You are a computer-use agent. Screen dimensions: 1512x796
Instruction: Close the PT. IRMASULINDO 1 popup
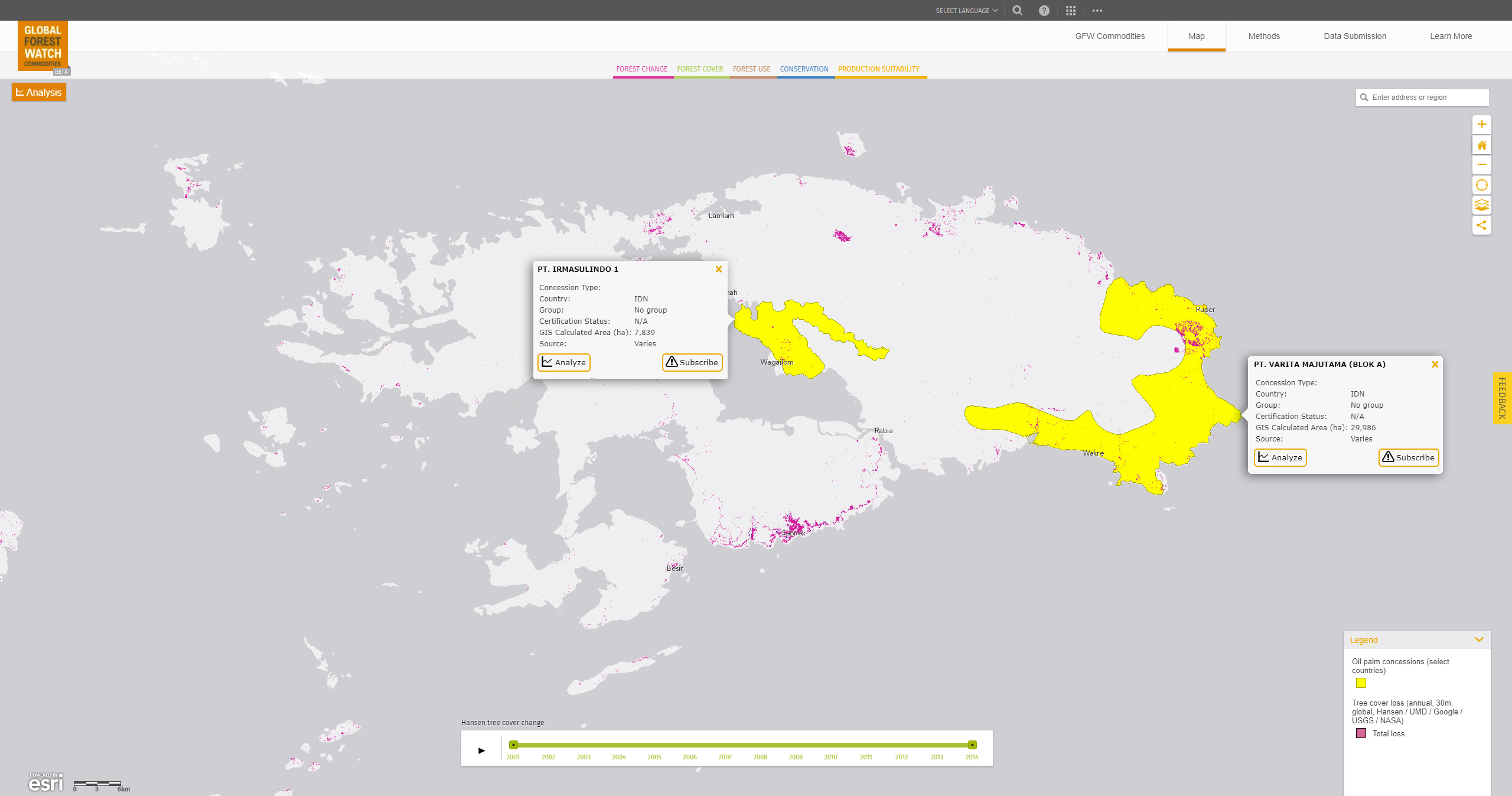point(719,269)
